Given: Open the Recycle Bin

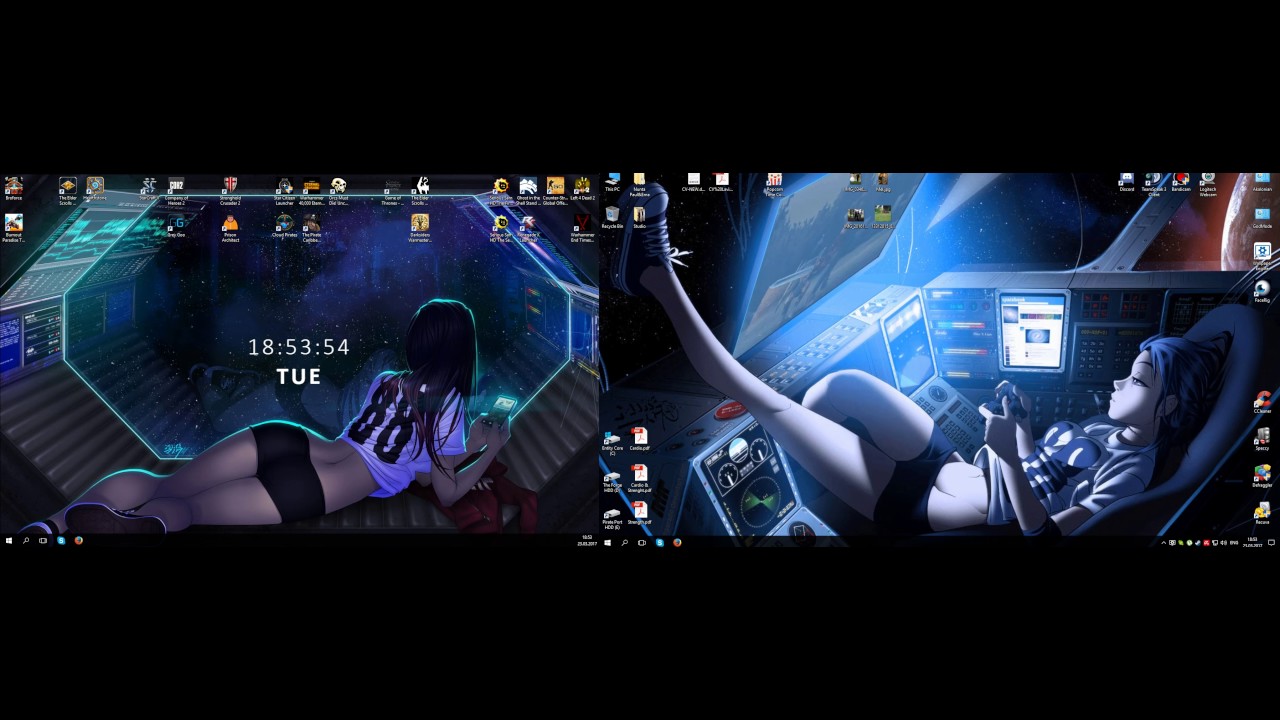Looking at the screenshot, I should tap(612, 215).
